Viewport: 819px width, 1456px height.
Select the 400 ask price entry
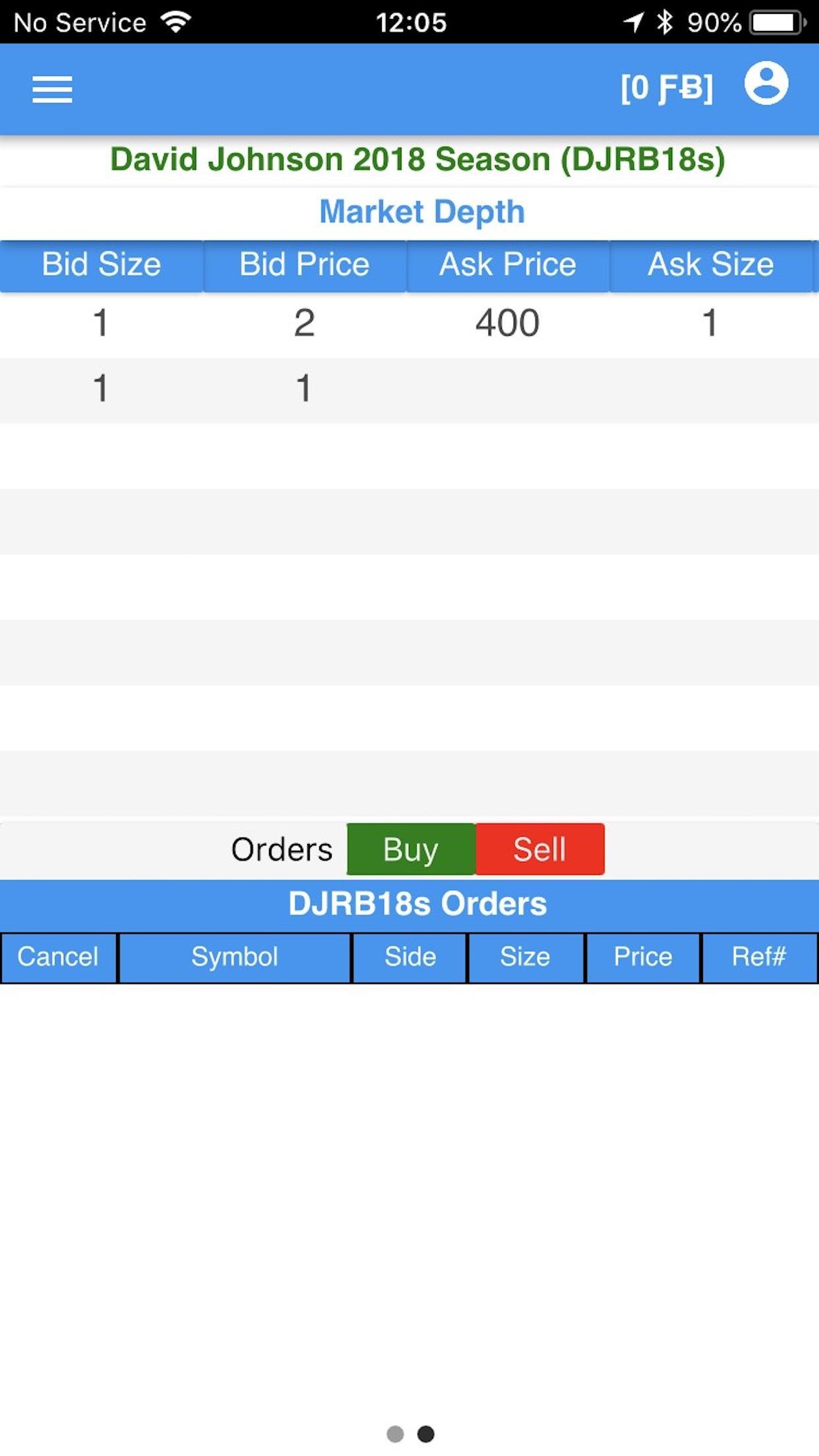(x=508, y=323)
